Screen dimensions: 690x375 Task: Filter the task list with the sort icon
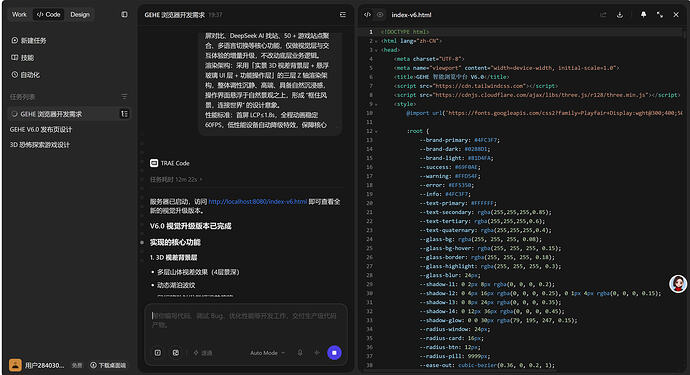tap(124, 96)
